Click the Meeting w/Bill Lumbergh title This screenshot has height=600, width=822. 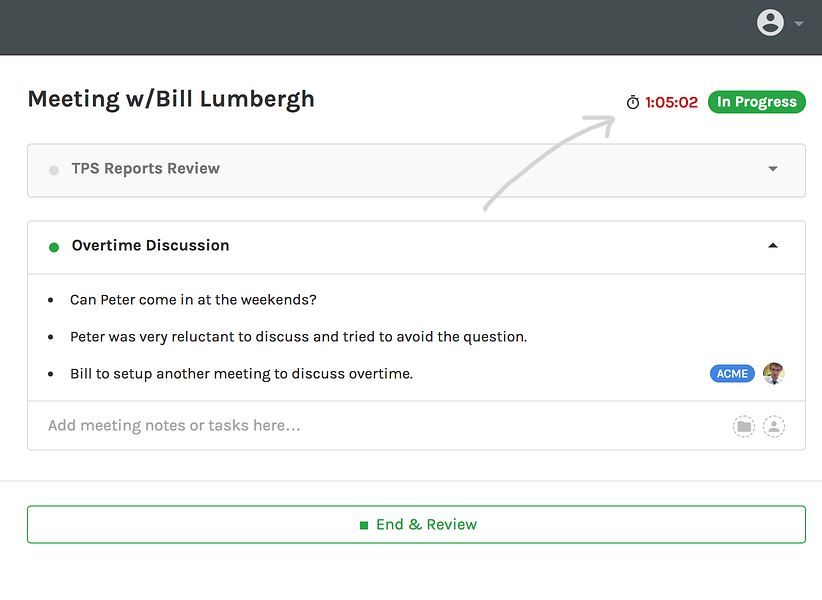click(171, 99)
